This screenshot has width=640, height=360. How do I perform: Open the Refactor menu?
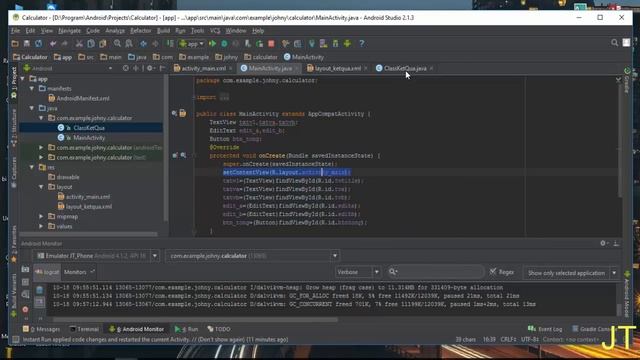[x=140, y=31]
